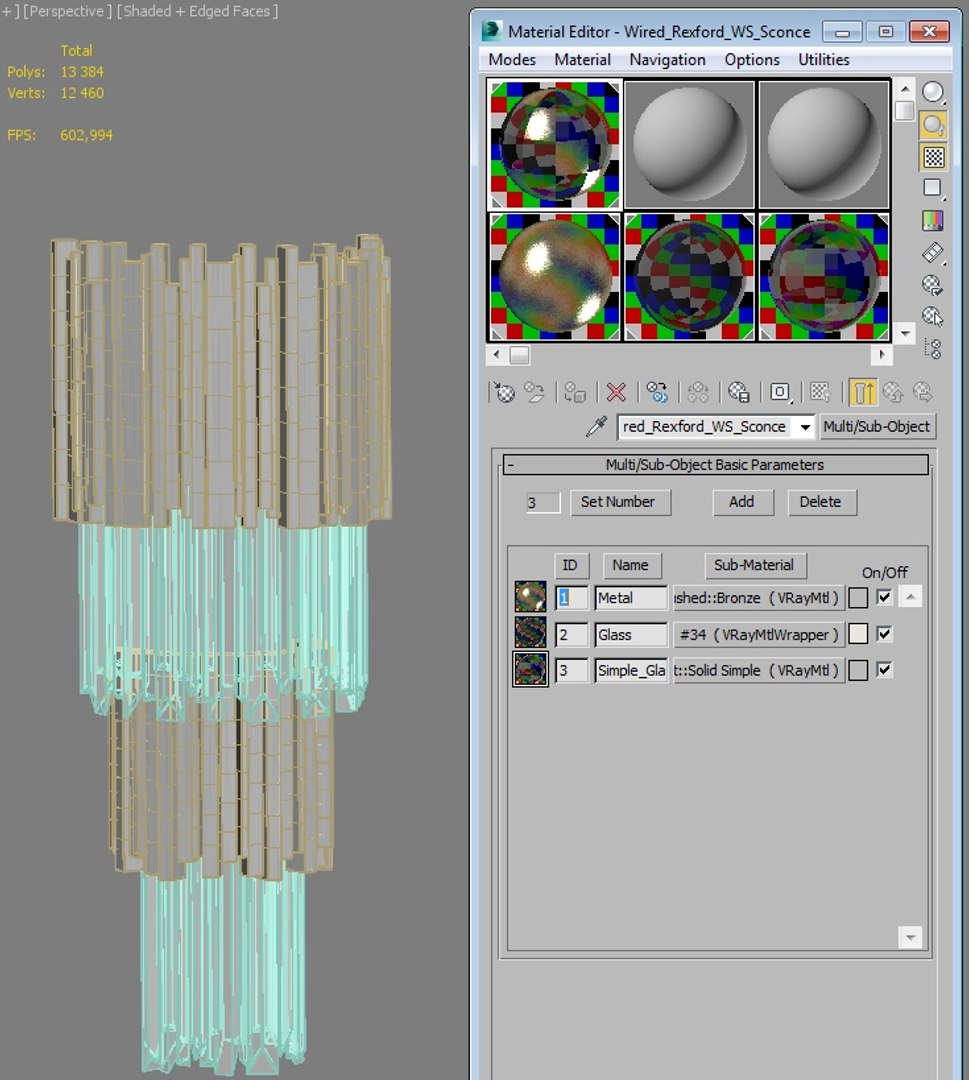Open the Navigation menu
The image size is (969, 1080).
pyautogui.click(x=667, y=60)
